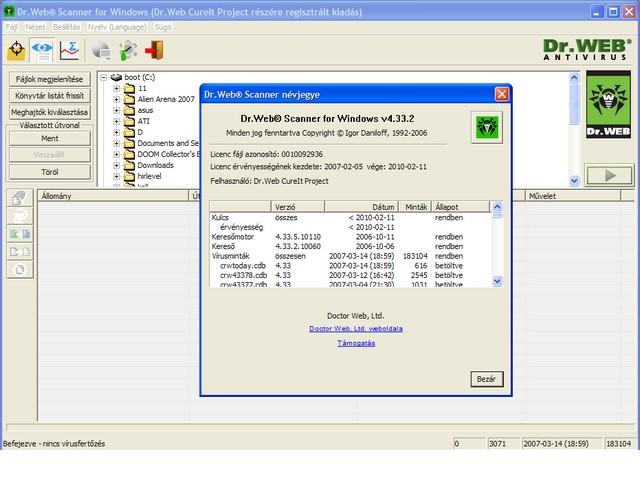
Task: Click the Fájlok megjelenítése button
Action: tap(50, 79)
